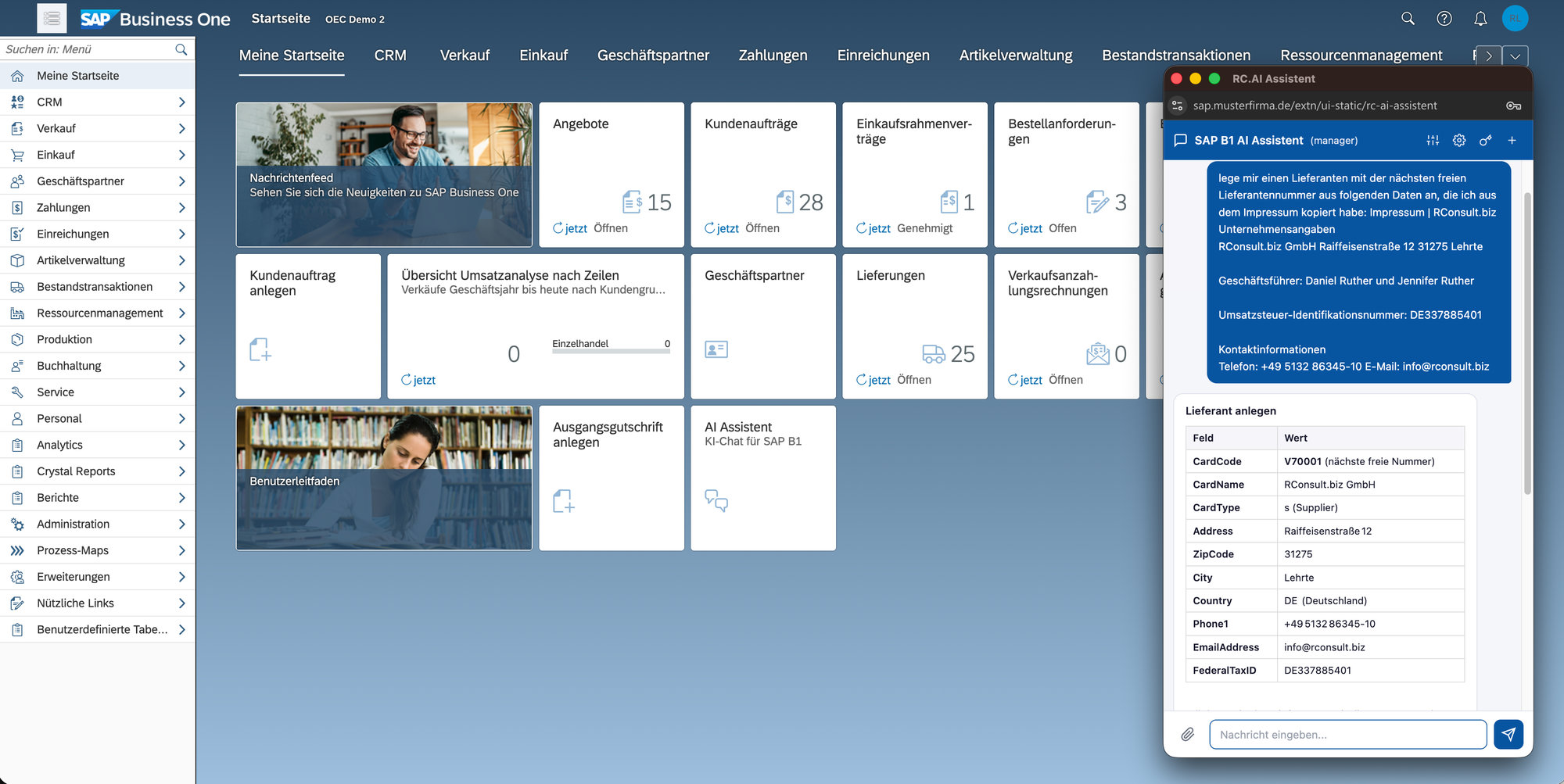Click the Verkaufsanzahlungsrechnungen envelope icon
This screenshot has height=784, width=1564.
tap(1098, 353)
